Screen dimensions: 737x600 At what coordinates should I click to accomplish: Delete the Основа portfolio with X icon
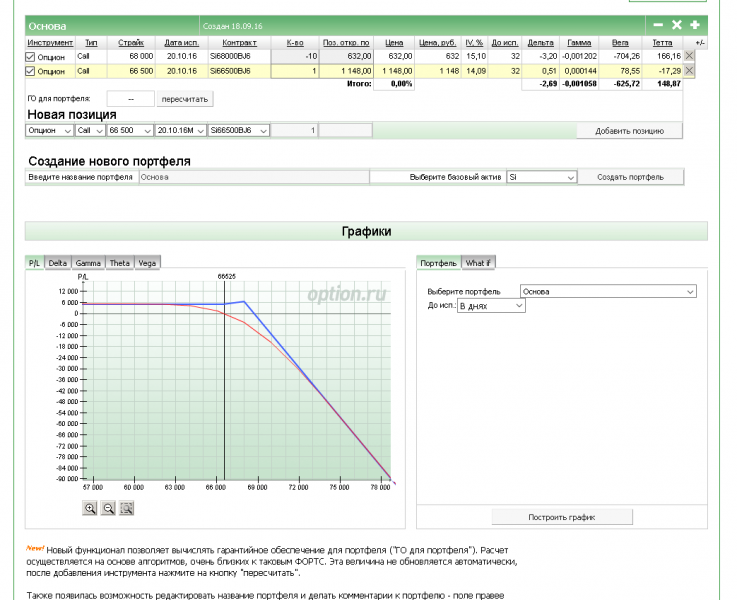[676, 24]
